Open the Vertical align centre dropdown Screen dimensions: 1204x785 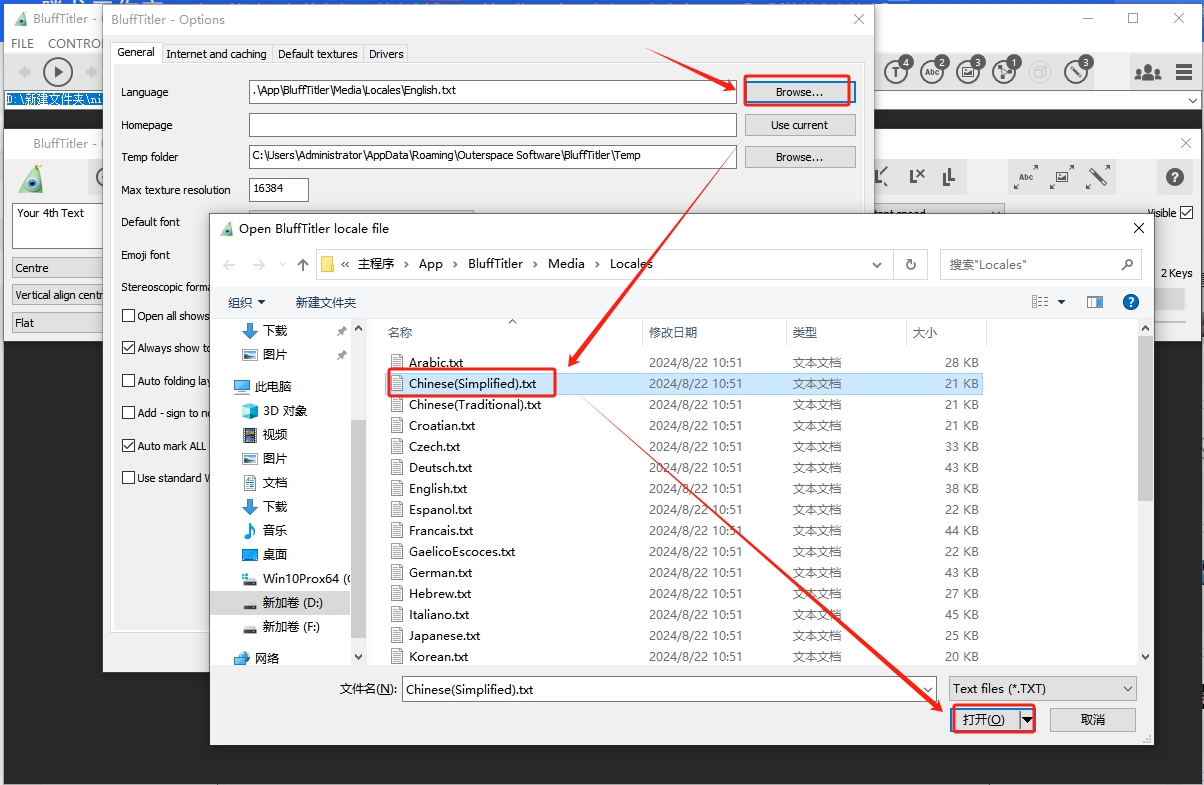(x=58, y=295)
